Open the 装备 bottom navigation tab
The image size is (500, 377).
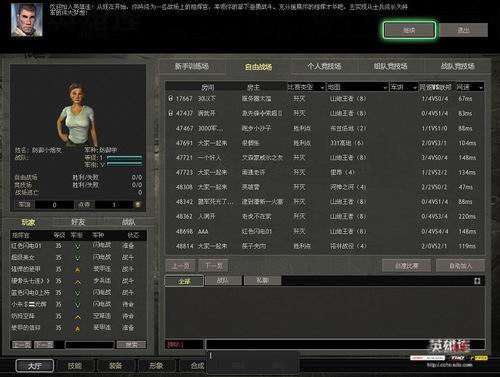pos(115,366)
